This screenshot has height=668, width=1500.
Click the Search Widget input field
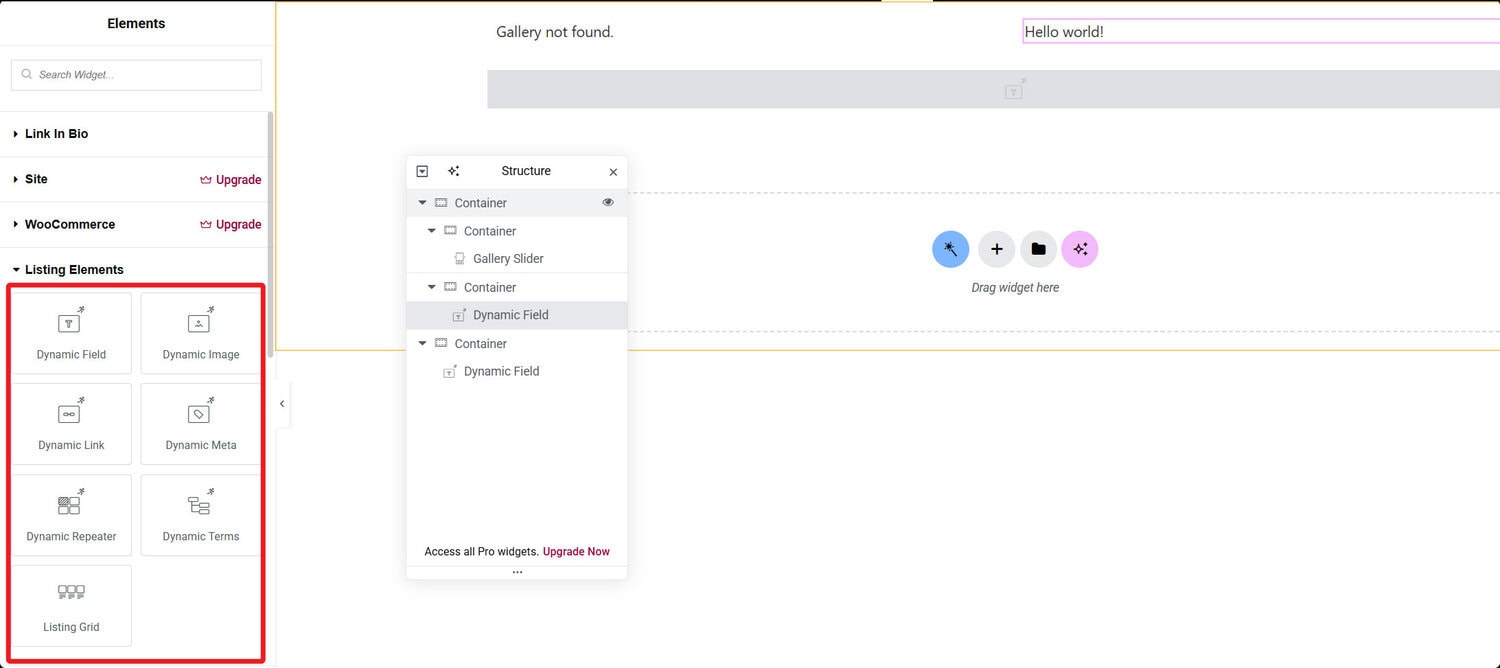[x=136, y=75]
